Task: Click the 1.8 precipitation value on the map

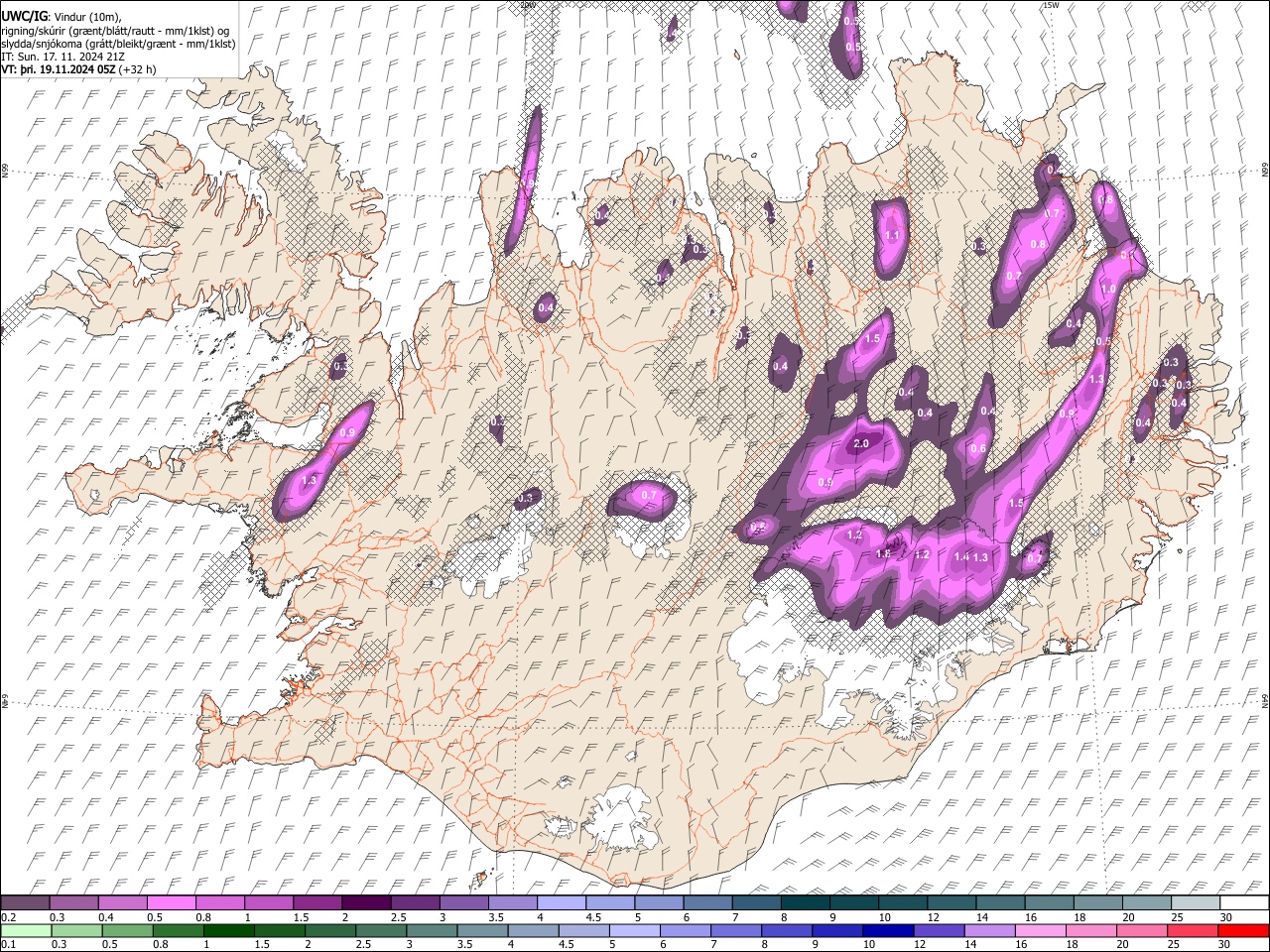Action: point(884,554)
